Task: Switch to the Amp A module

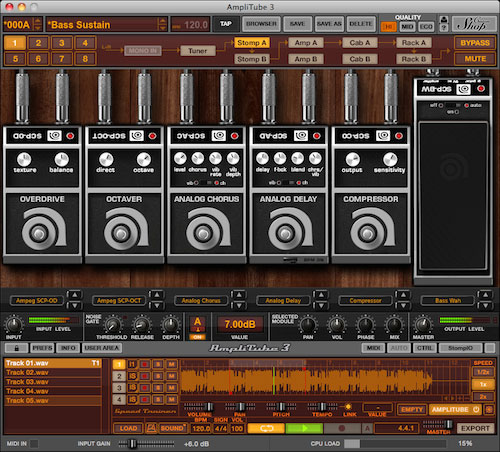Action: point(306,43)
